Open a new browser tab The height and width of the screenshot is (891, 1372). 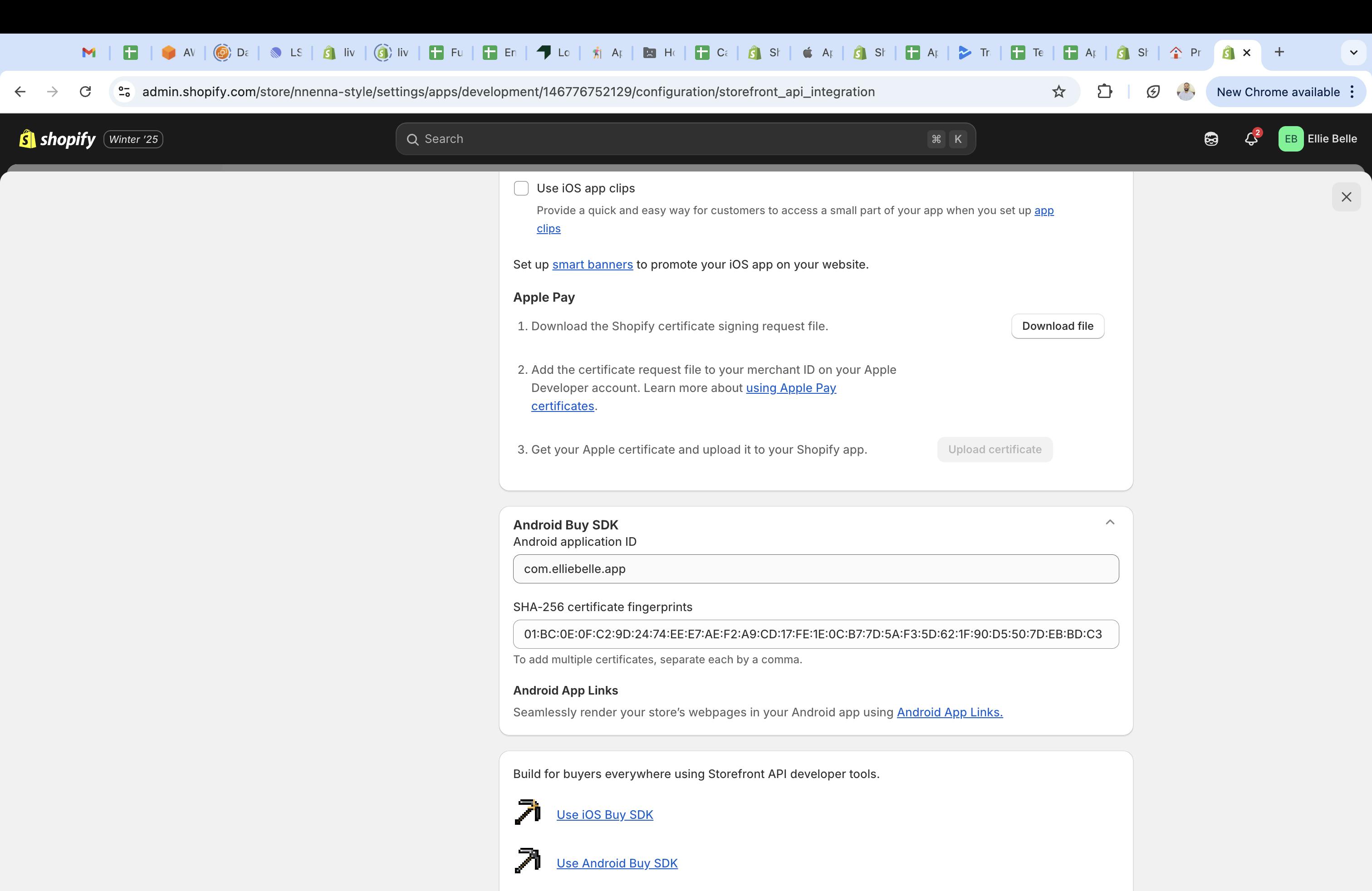[x=1279, y=53]
